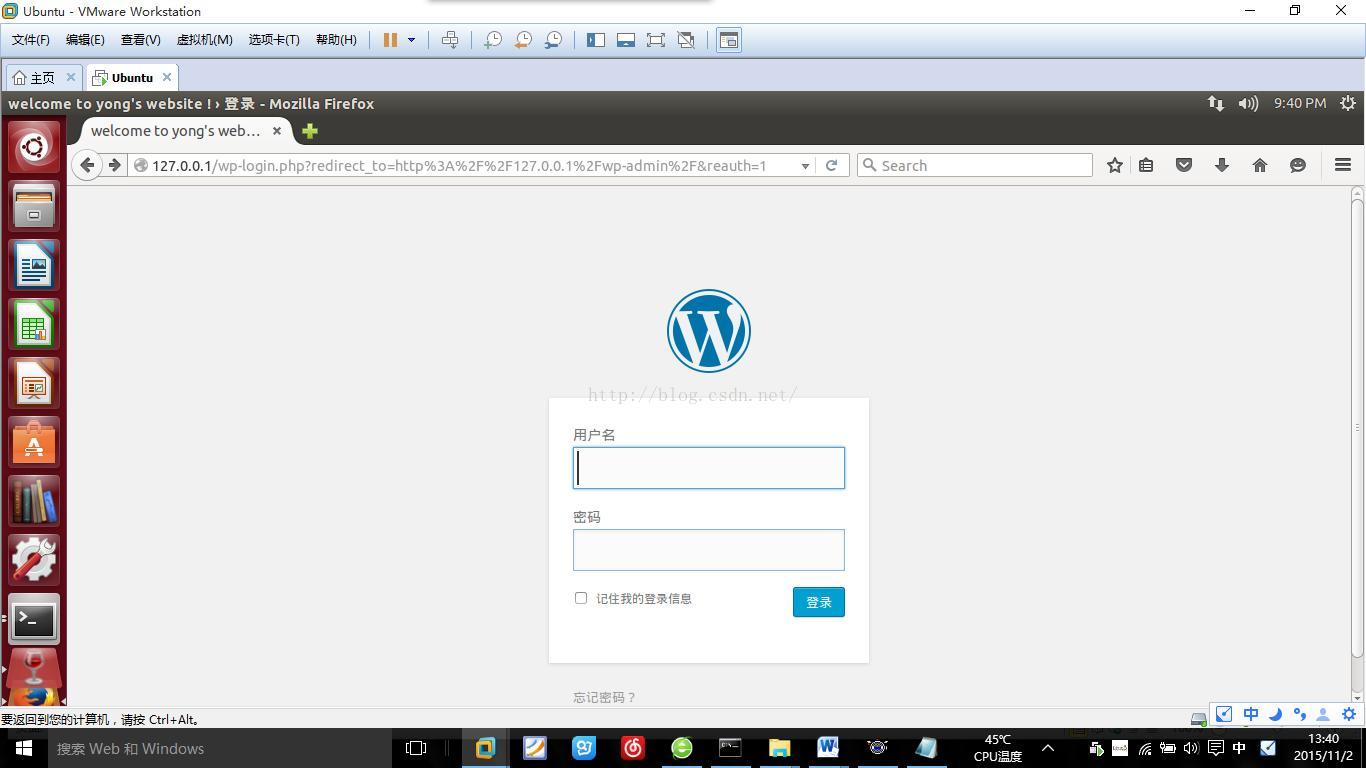
Task: Click the blue 登录 button
Action: (x=819, y=602)
